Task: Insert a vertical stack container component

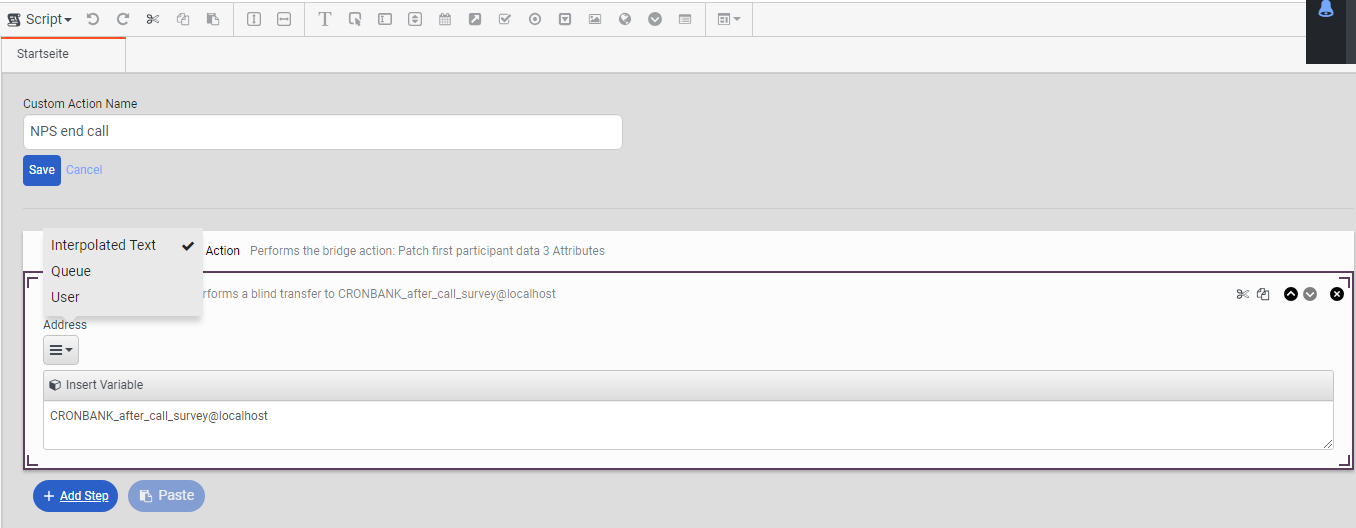Action: pos(254,19)
